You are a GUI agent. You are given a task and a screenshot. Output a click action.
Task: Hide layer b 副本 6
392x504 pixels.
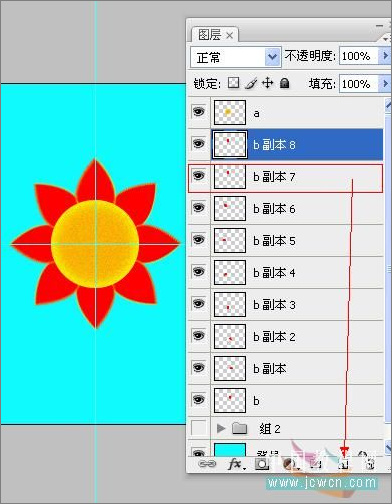[199, 207]
